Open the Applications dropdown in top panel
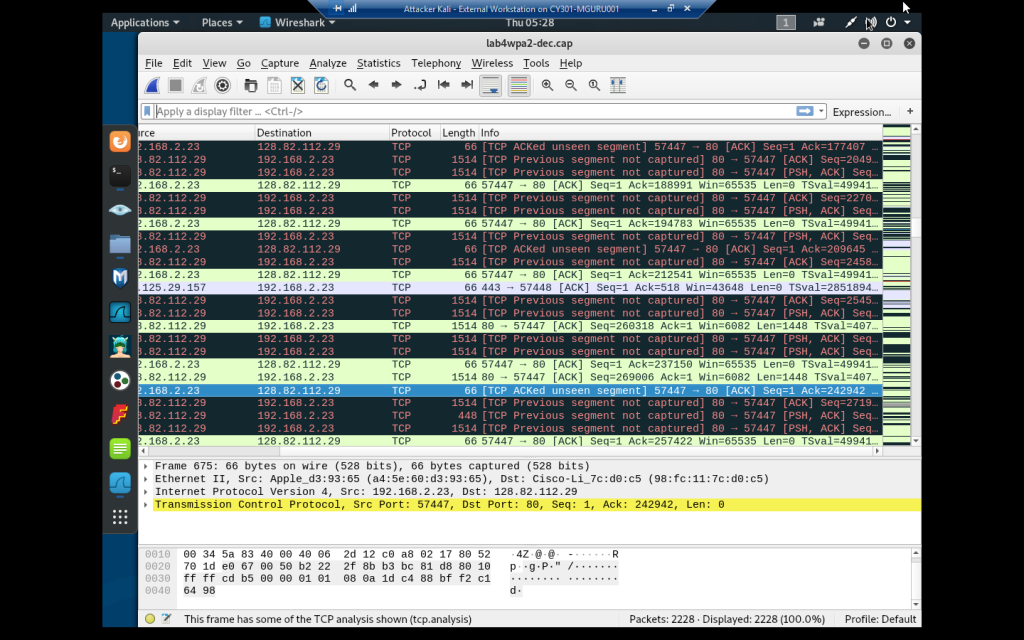The width and height of the screenshot is (1024, 640). [x=145, y=22]
